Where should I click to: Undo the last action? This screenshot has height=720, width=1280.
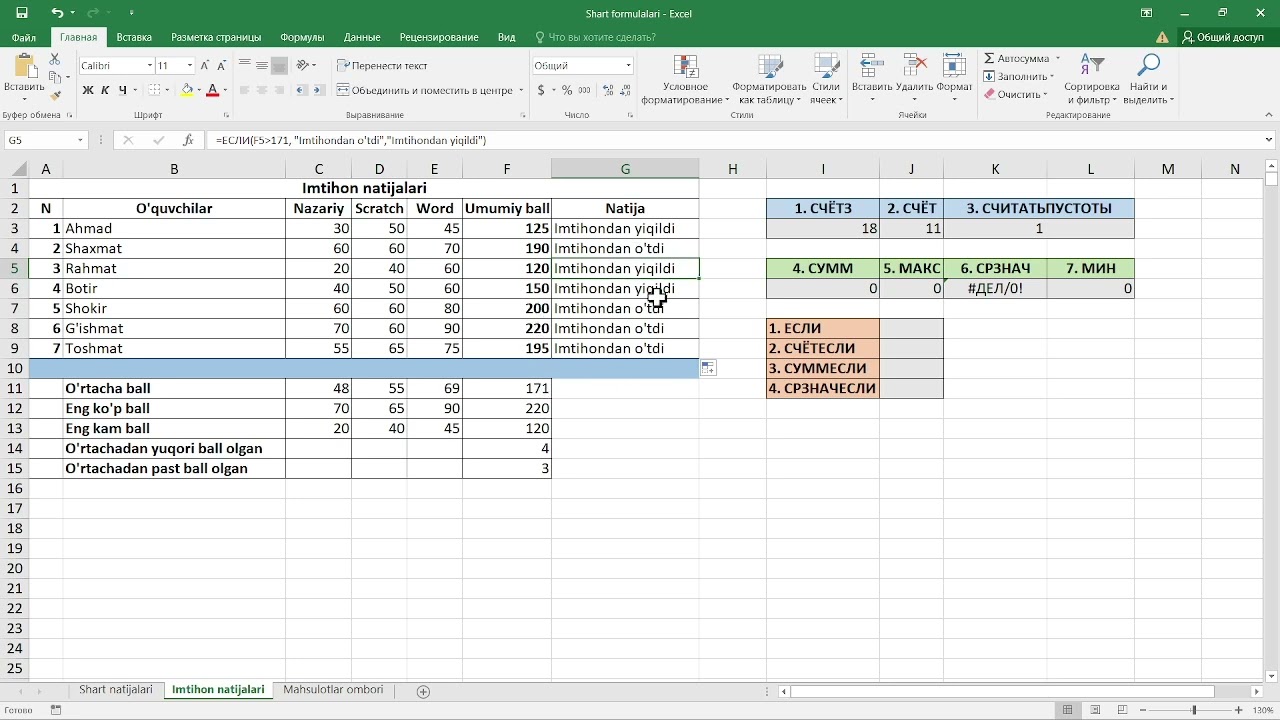(57, 13)
